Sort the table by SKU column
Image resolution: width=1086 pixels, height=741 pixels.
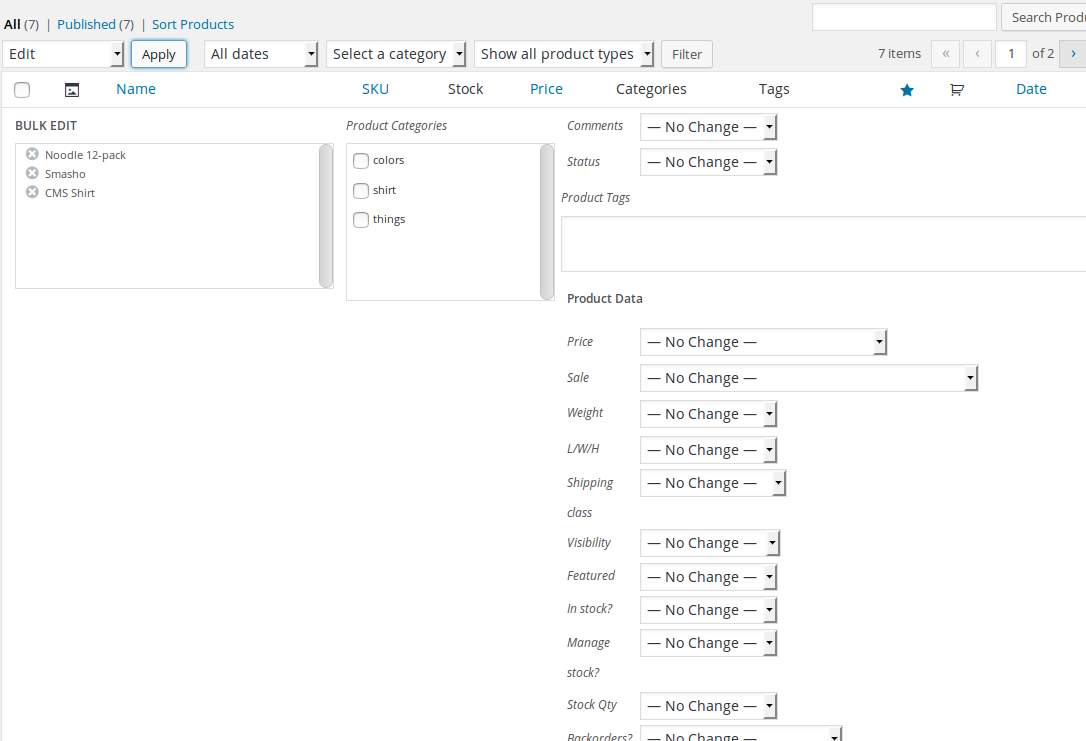[x=375, y=89]
